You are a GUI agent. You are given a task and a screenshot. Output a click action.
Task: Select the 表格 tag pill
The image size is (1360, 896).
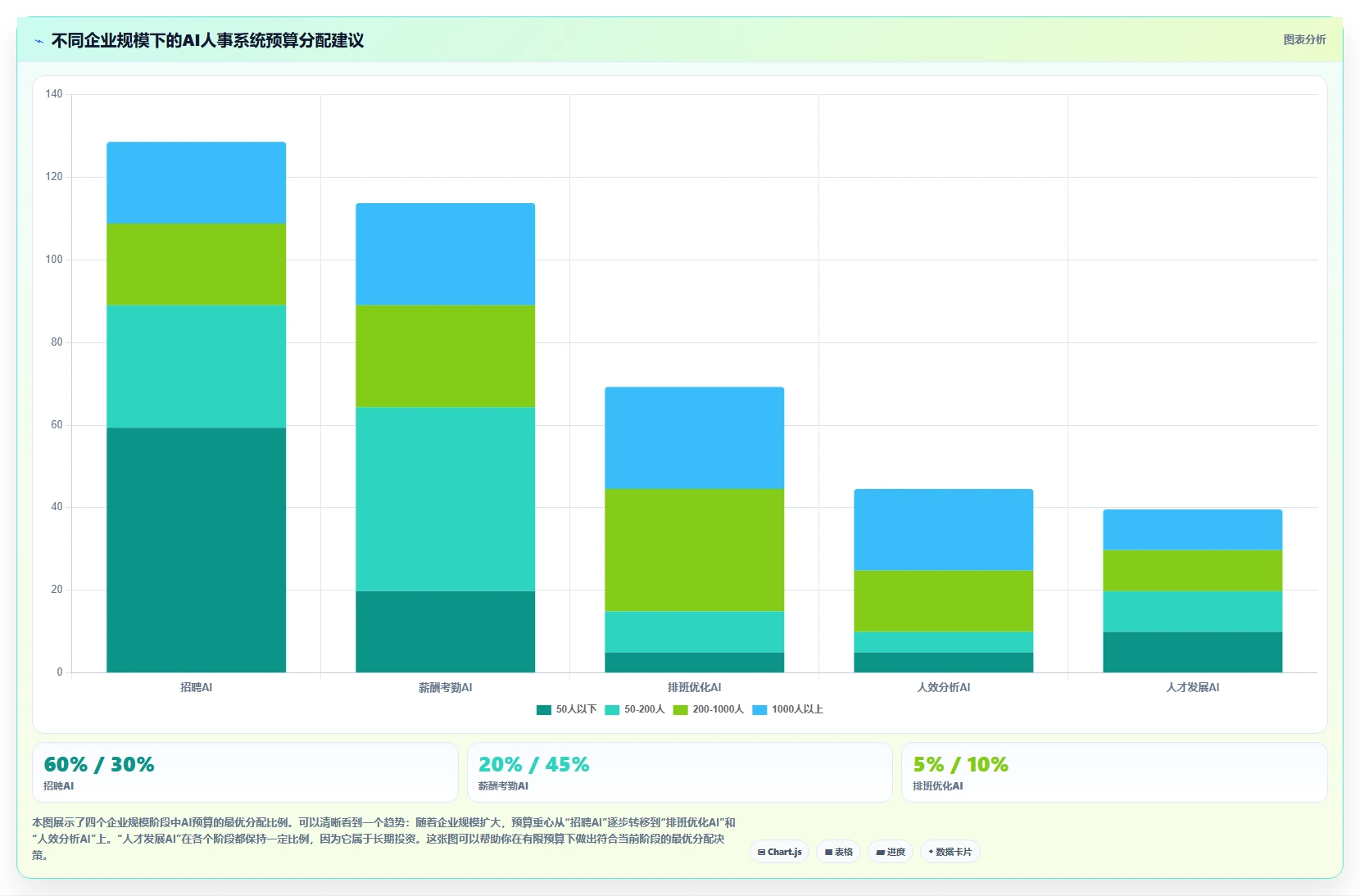(x=838, y=852)
